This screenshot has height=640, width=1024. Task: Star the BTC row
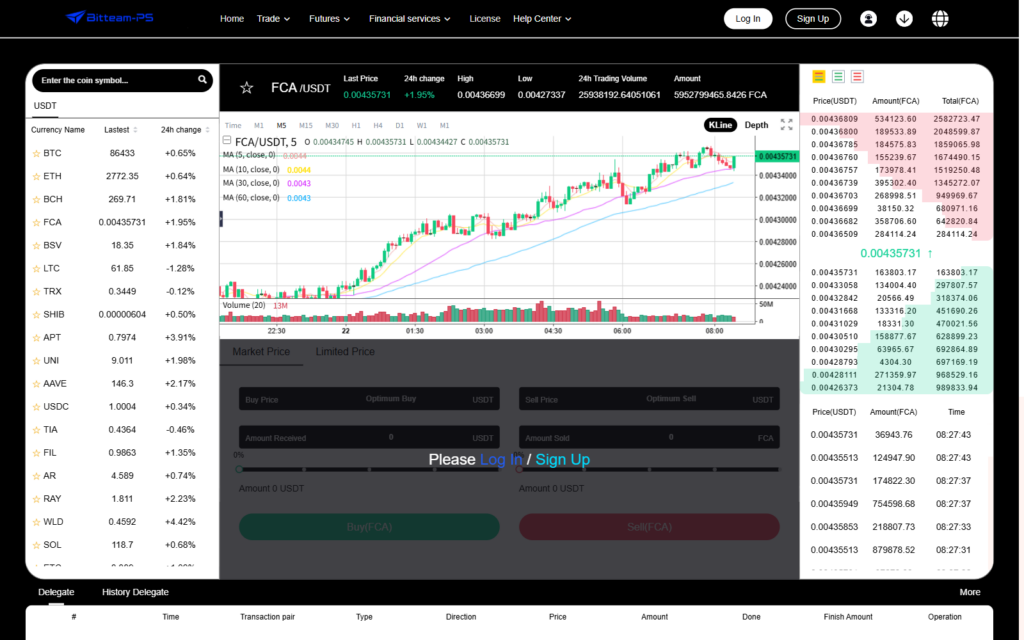[x=36, y=153]
